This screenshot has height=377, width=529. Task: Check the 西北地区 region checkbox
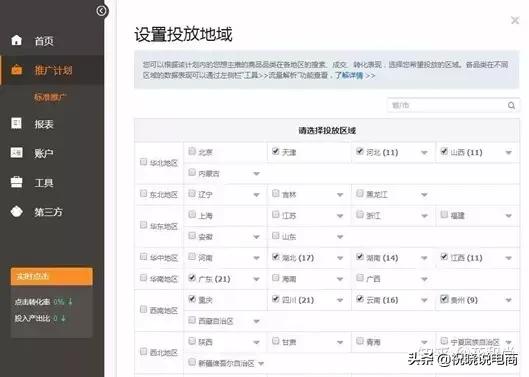pyautogui.click(x=143, y=352)
